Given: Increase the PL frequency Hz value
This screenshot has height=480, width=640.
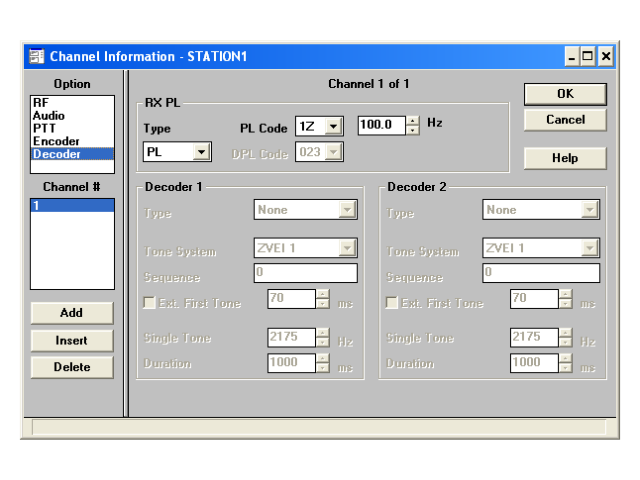Looking at the screenshot, I should pyautogui.click(x=413, y=121).
